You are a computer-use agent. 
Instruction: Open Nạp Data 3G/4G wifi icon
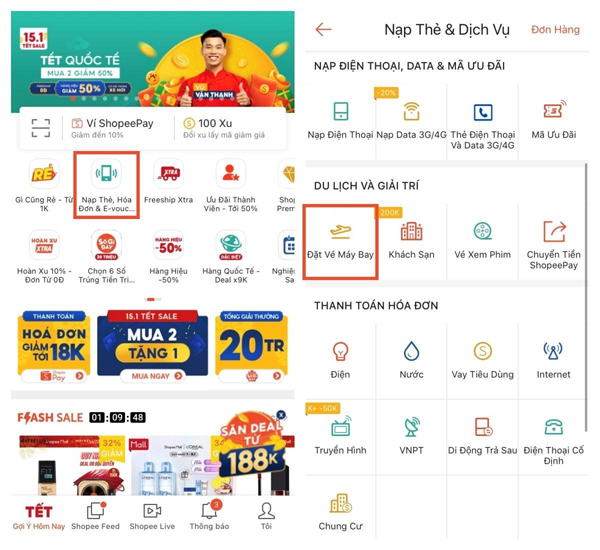click(x=411, y=111)
